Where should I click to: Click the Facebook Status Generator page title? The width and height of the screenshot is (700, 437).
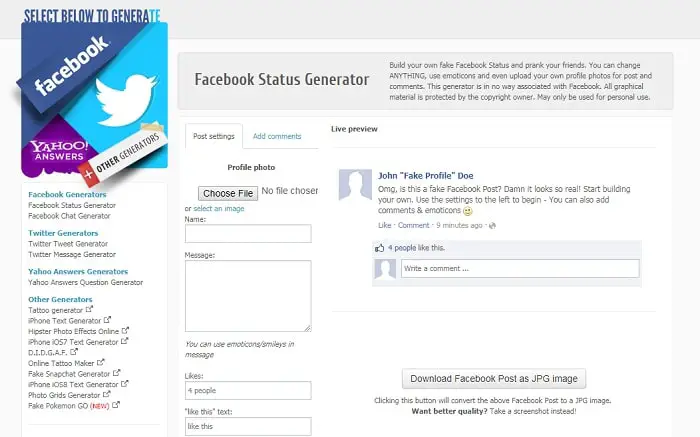click(282, 79)
